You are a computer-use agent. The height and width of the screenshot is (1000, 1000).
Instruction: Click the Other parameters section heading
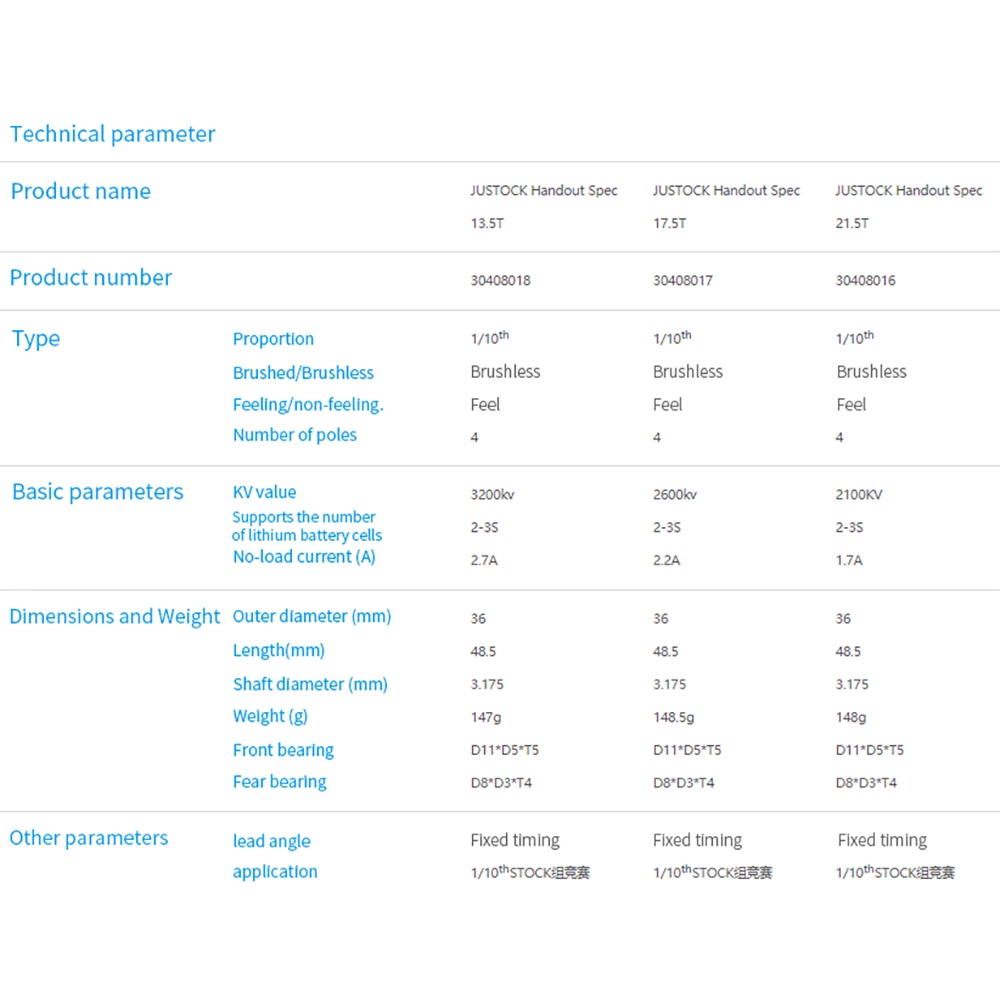point(89,838)
